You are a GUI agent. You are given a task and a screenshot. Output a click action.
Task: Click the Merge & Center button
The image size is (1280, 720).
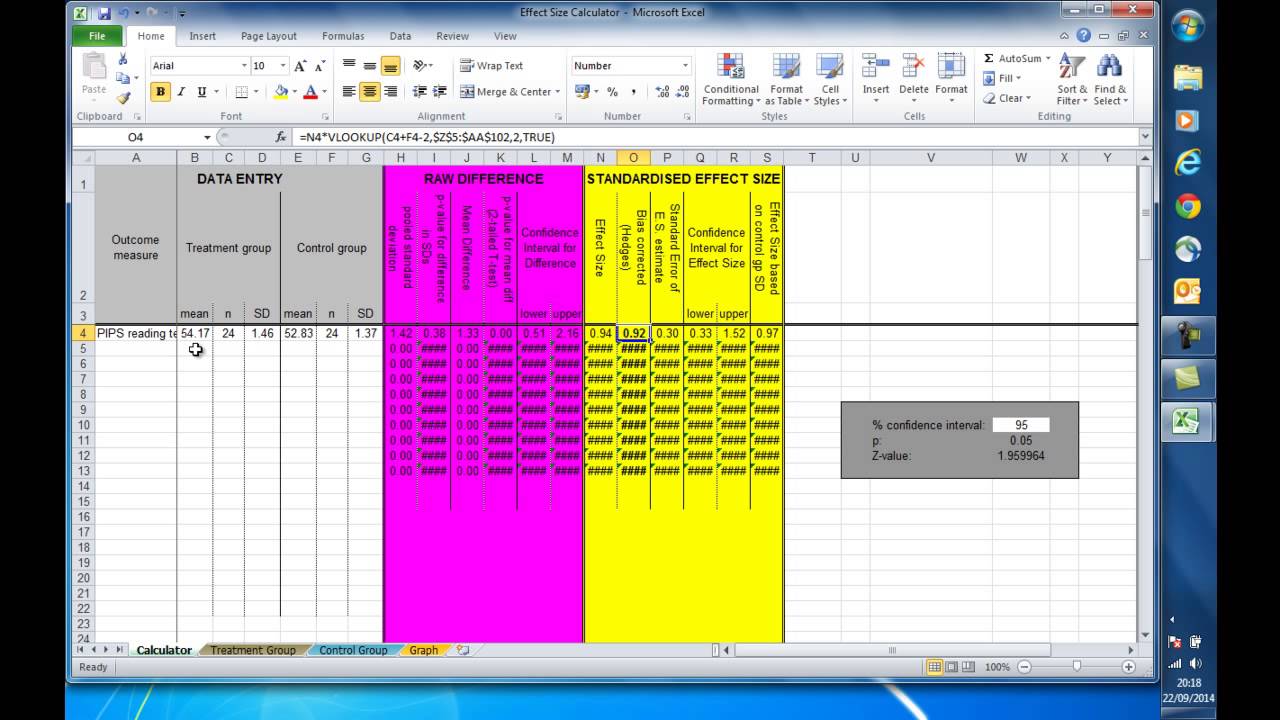[x=511, y=92]
